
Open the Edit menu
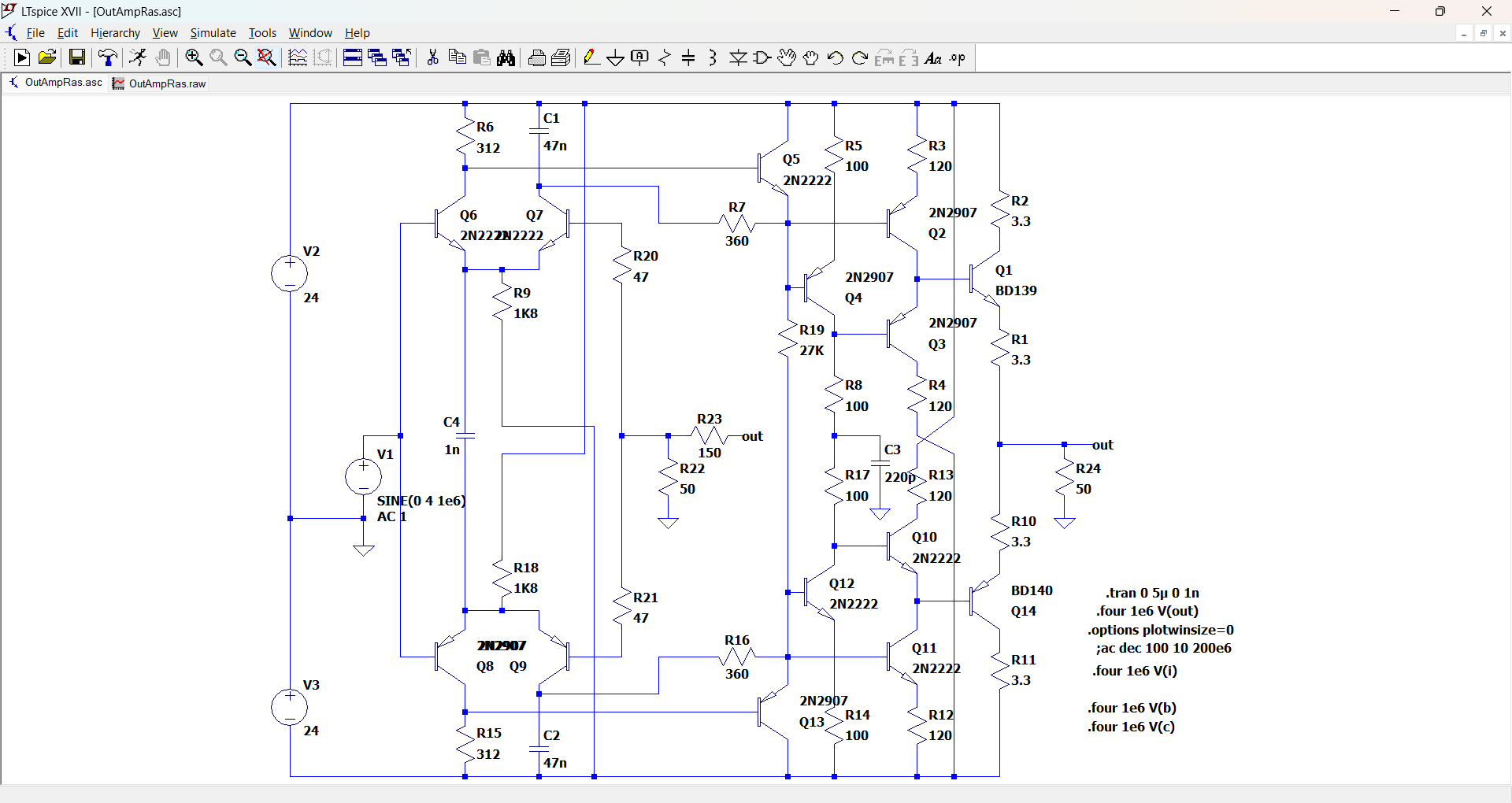pyautogui.click(x=68, y=33)
